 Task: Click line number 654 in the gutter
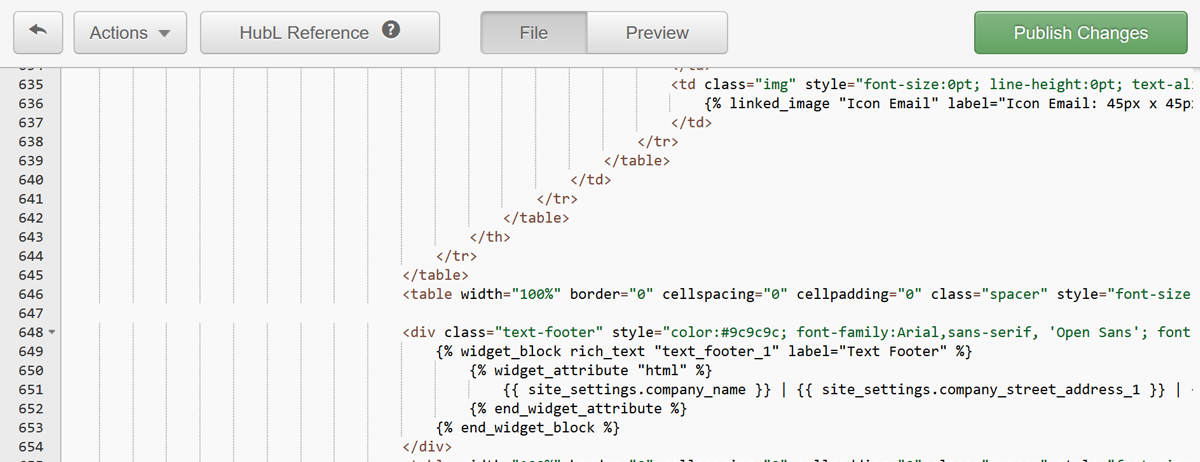[30, 446]
